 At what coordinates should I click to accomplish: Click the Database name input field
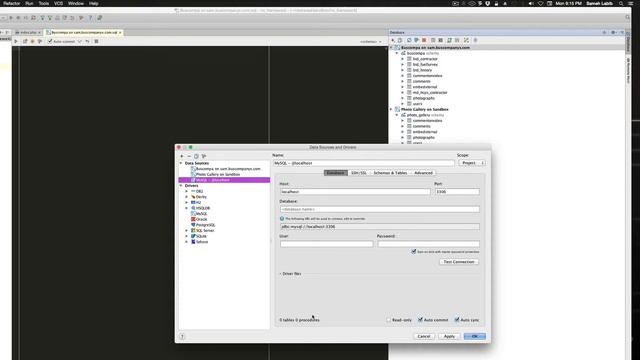pos(380,209)
